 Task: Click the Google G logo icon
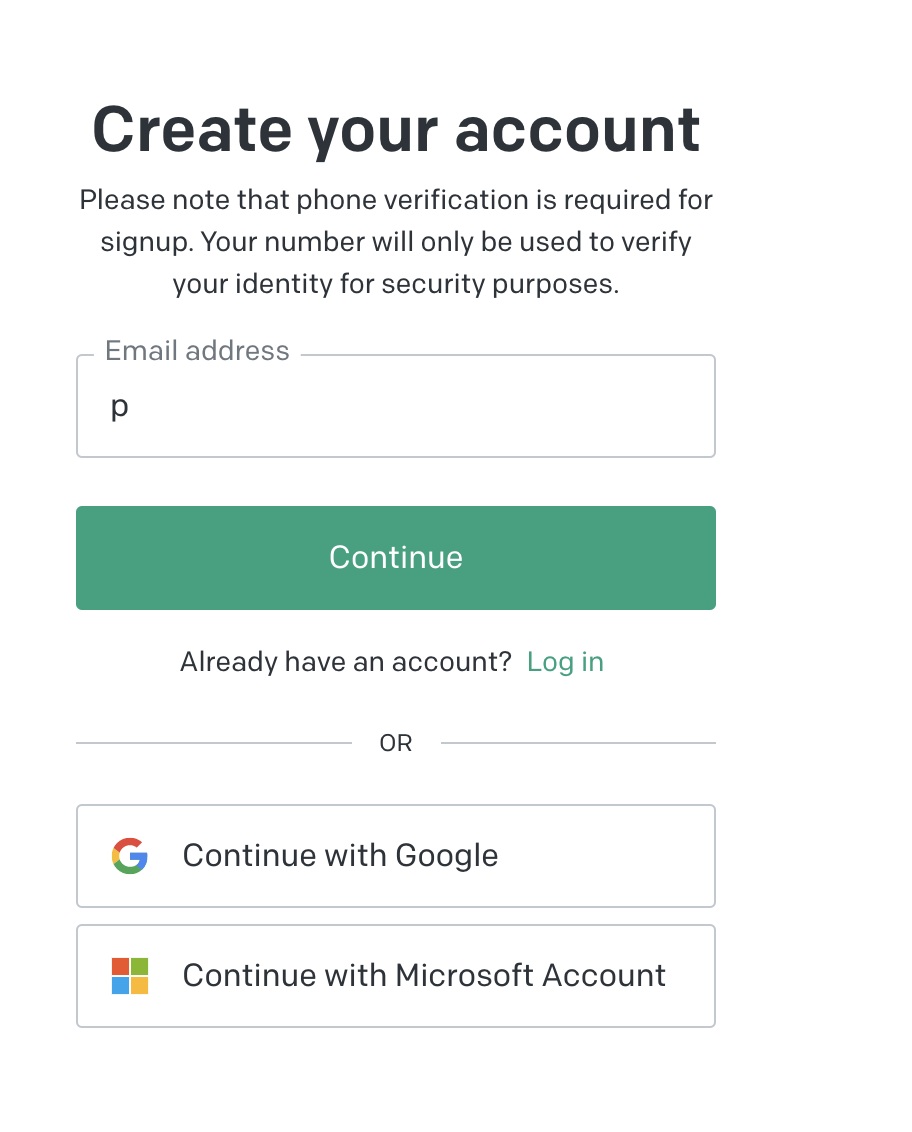coord(130,856)
